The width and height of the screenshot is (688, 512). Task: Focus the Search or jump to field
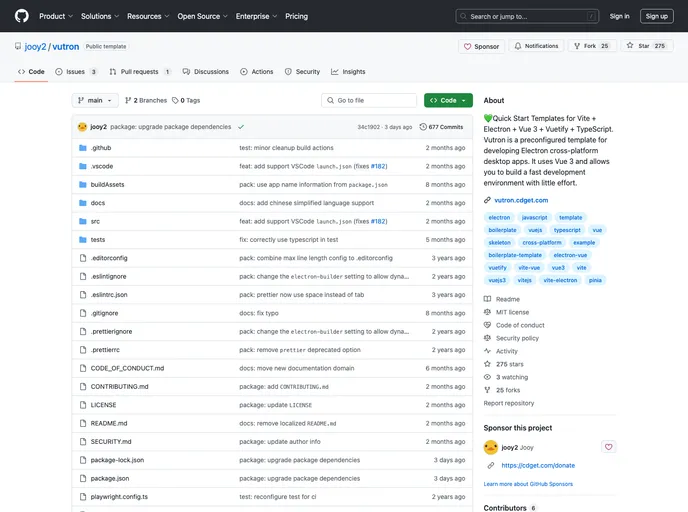click(527, 16)
